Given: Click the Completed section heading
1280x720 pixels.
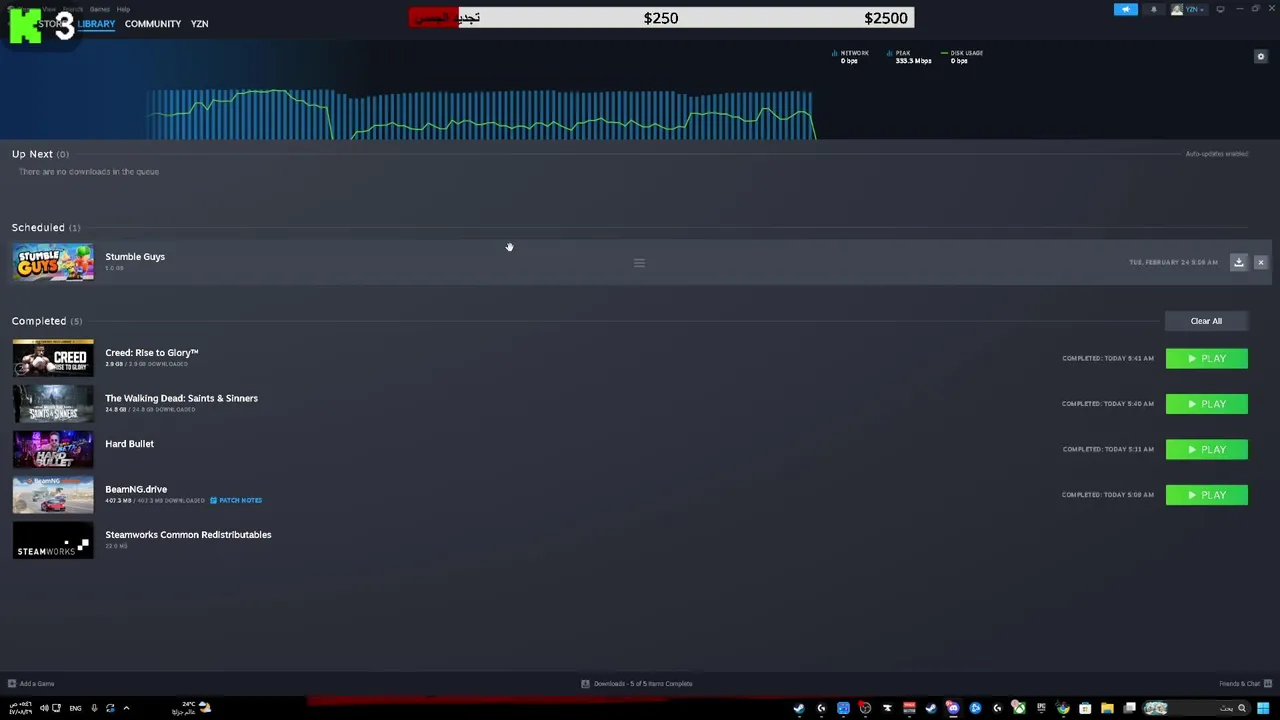Looking at the screenshot, I should 47,321.
